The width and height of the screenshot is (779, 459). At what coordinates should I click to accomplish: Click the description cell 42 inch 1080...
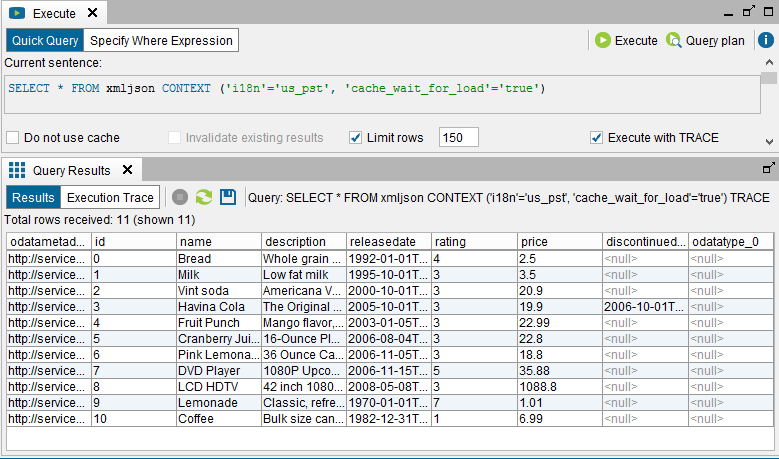[304, 386]
